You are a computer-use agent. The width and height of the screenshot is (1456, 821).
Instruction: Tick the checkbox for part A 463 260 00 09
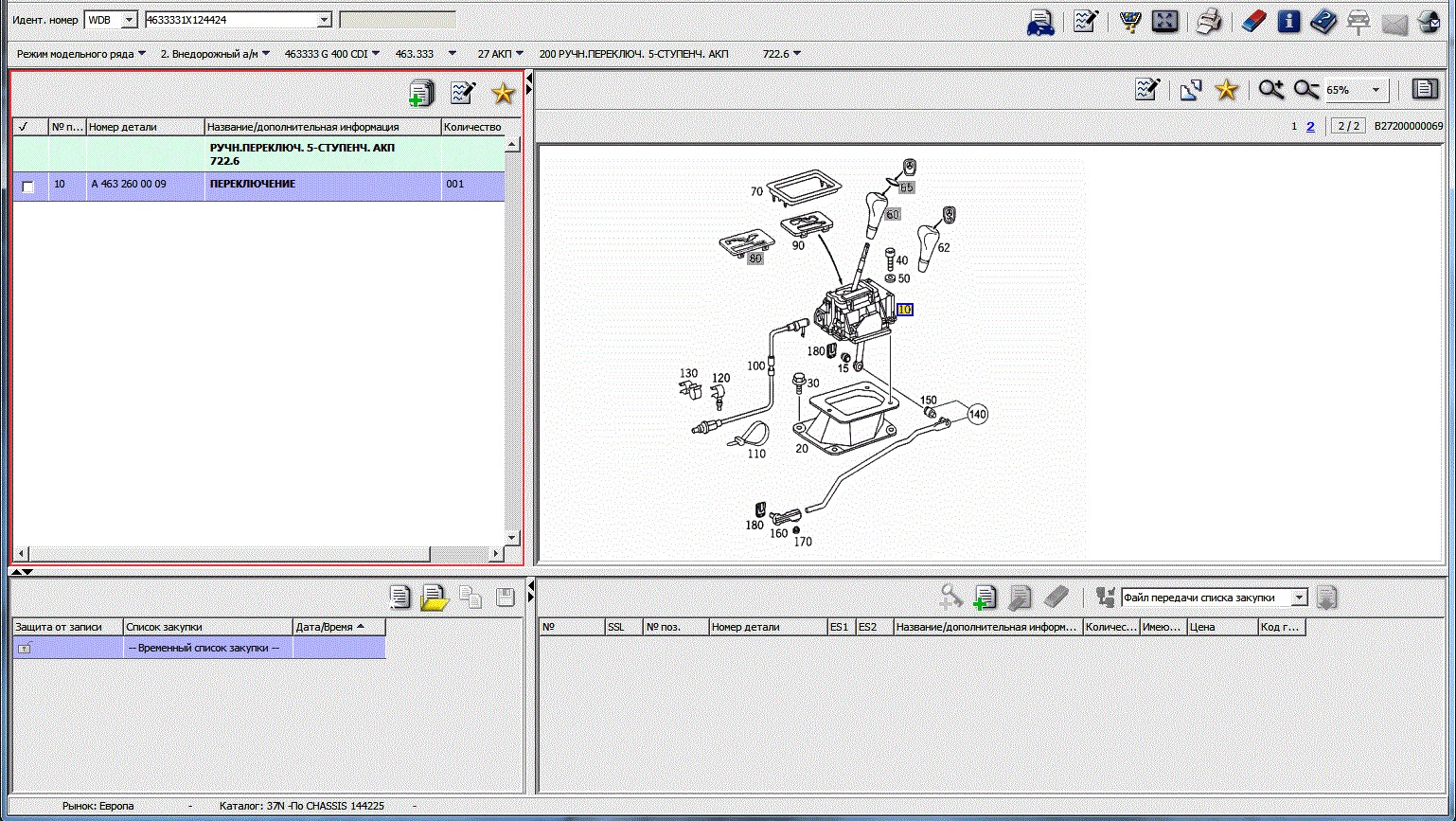[x=28, y=187]
